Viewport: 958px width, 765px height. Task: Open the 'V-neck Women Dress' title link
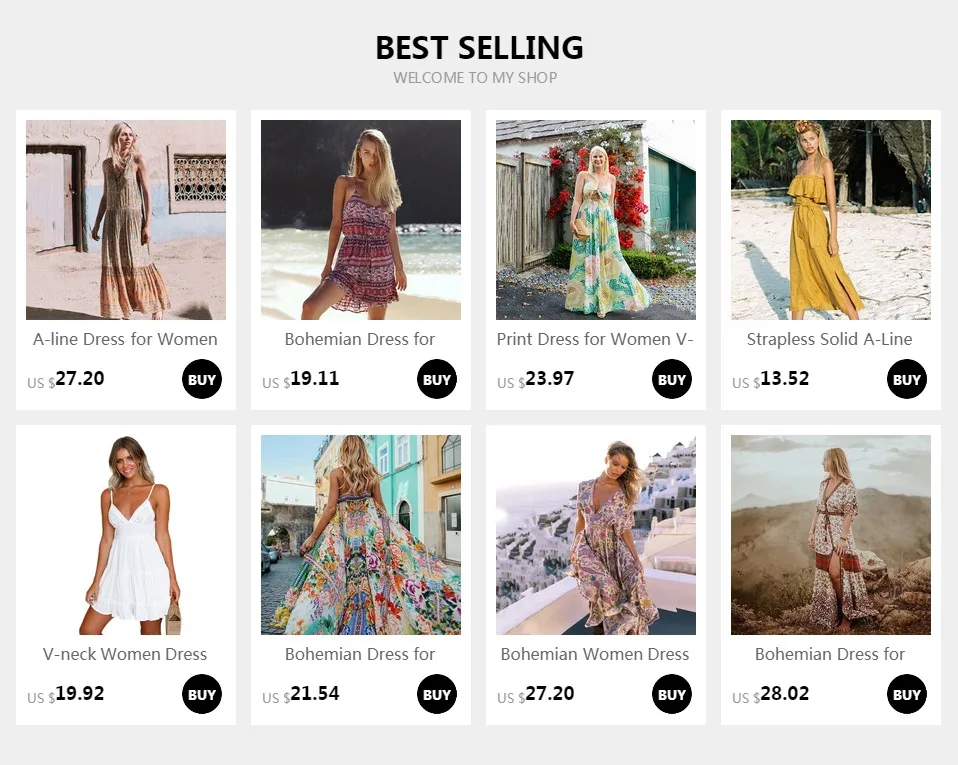(x=125, y=654)
